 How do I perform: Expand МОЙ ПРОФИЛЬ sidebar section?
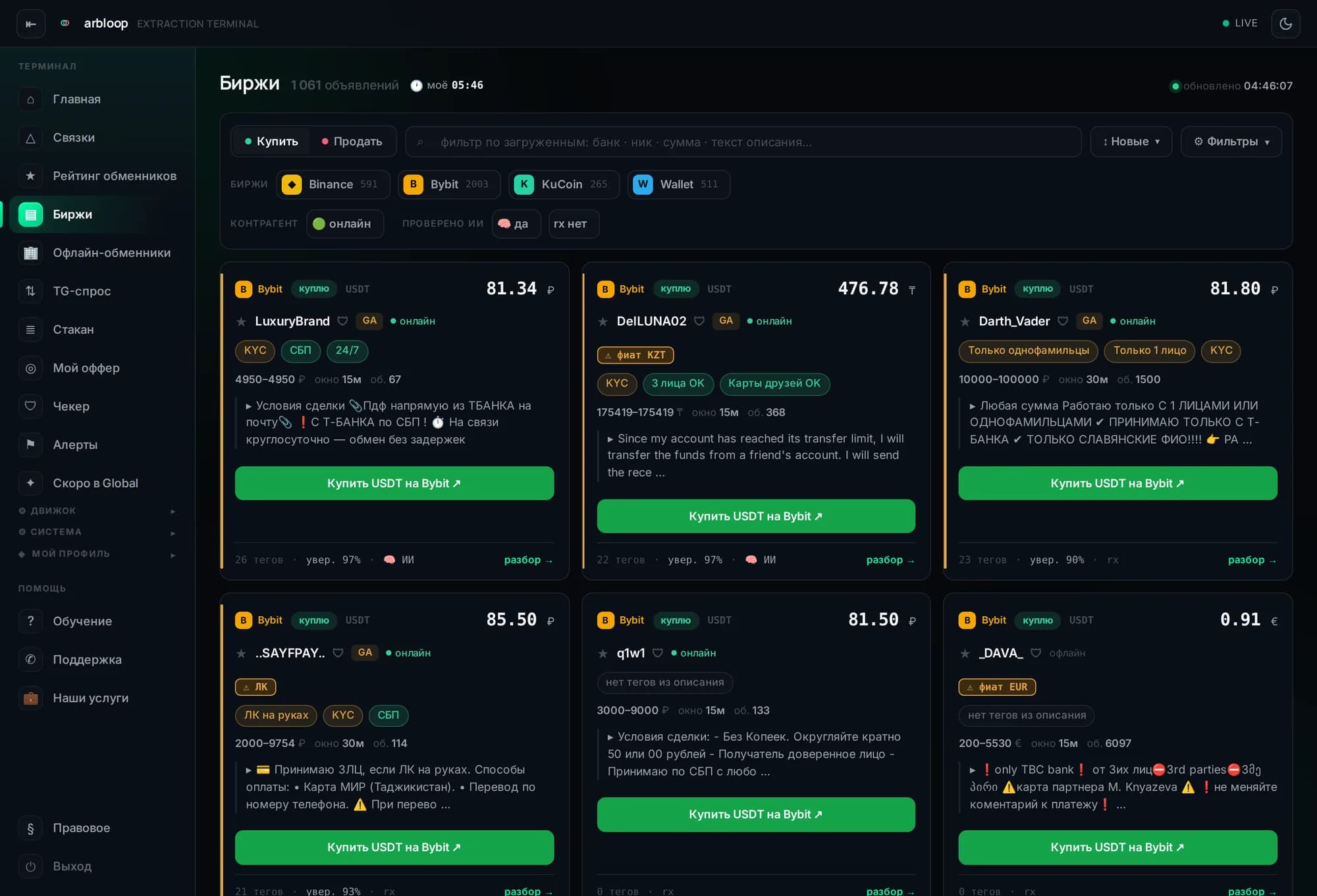coord(97,554)
